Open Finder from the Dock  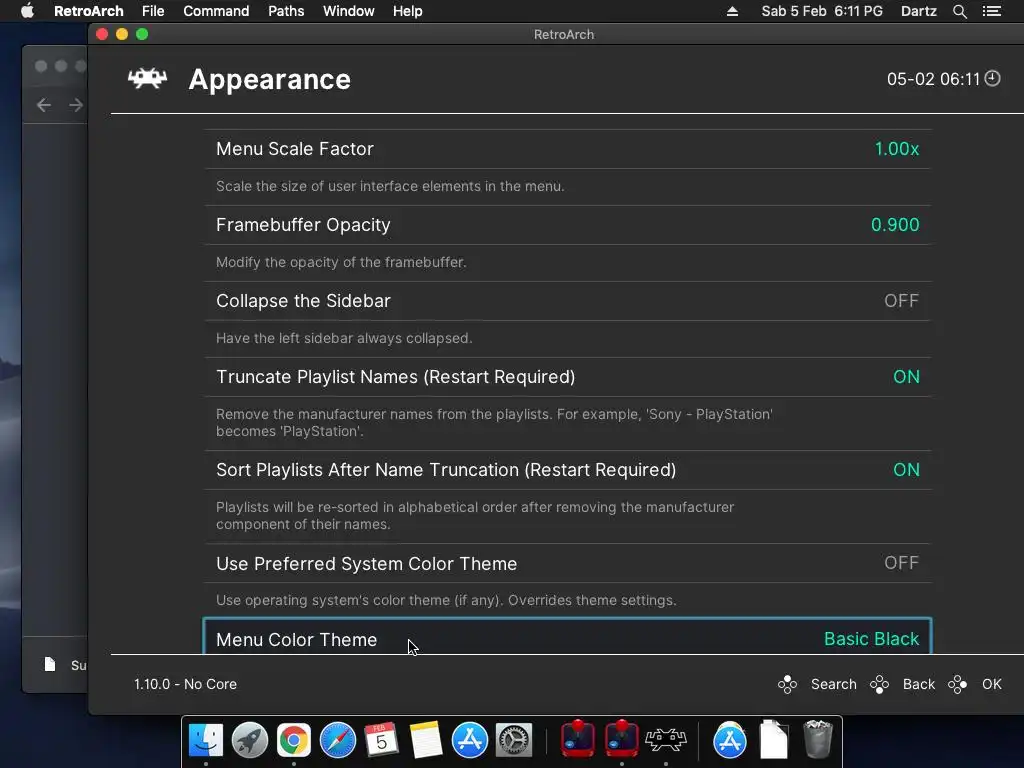pyautogui.click(x=206, y=740)
